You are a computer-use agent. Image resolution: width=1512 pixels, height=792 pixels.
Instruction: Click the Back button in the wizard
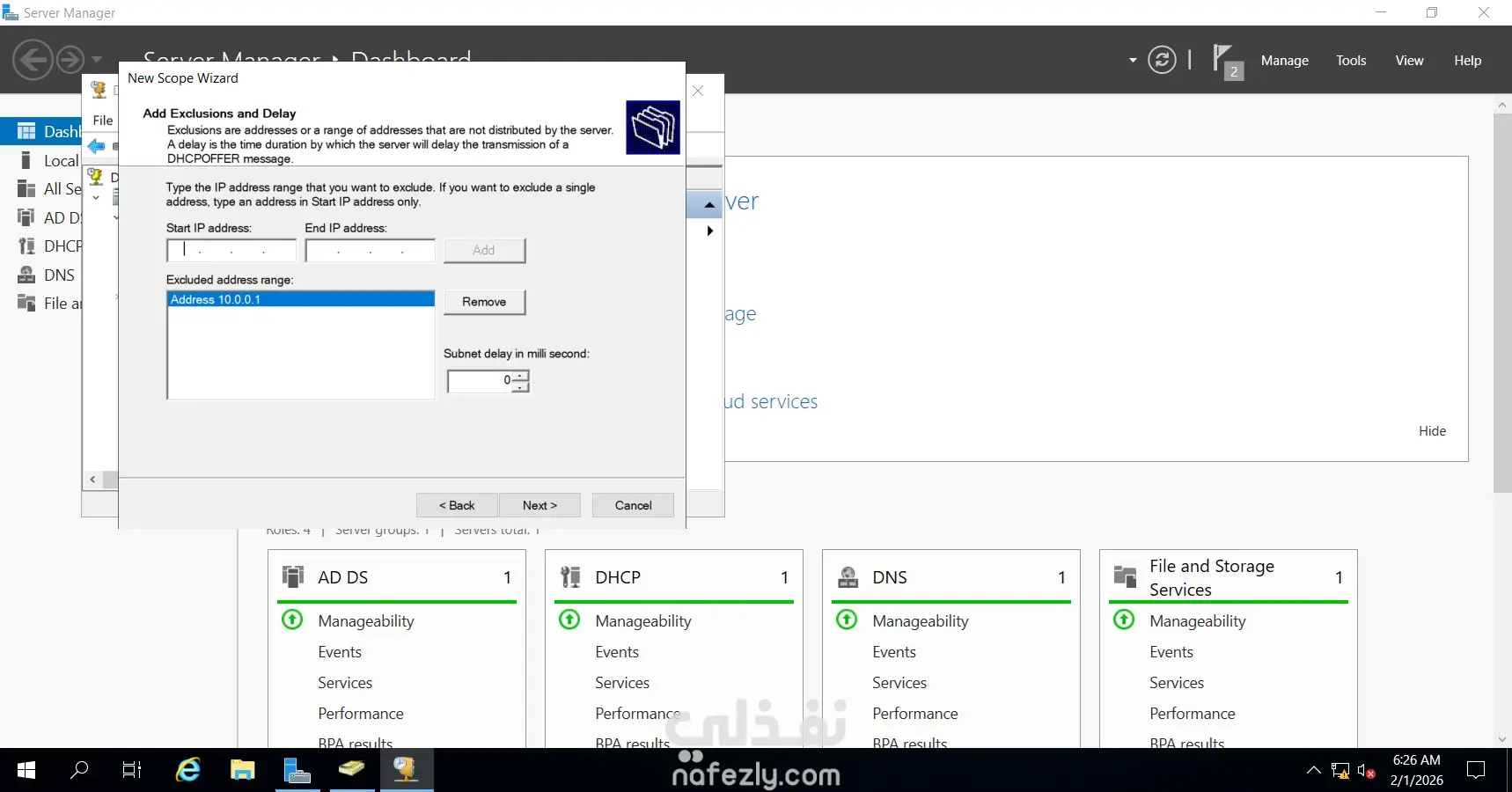pos(457,505)
